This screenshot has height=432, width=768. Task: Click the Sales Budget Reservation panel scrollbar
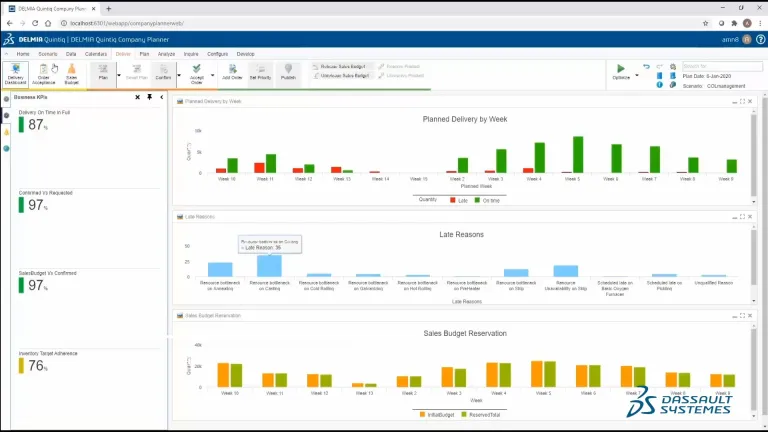(x=754, y=370)
